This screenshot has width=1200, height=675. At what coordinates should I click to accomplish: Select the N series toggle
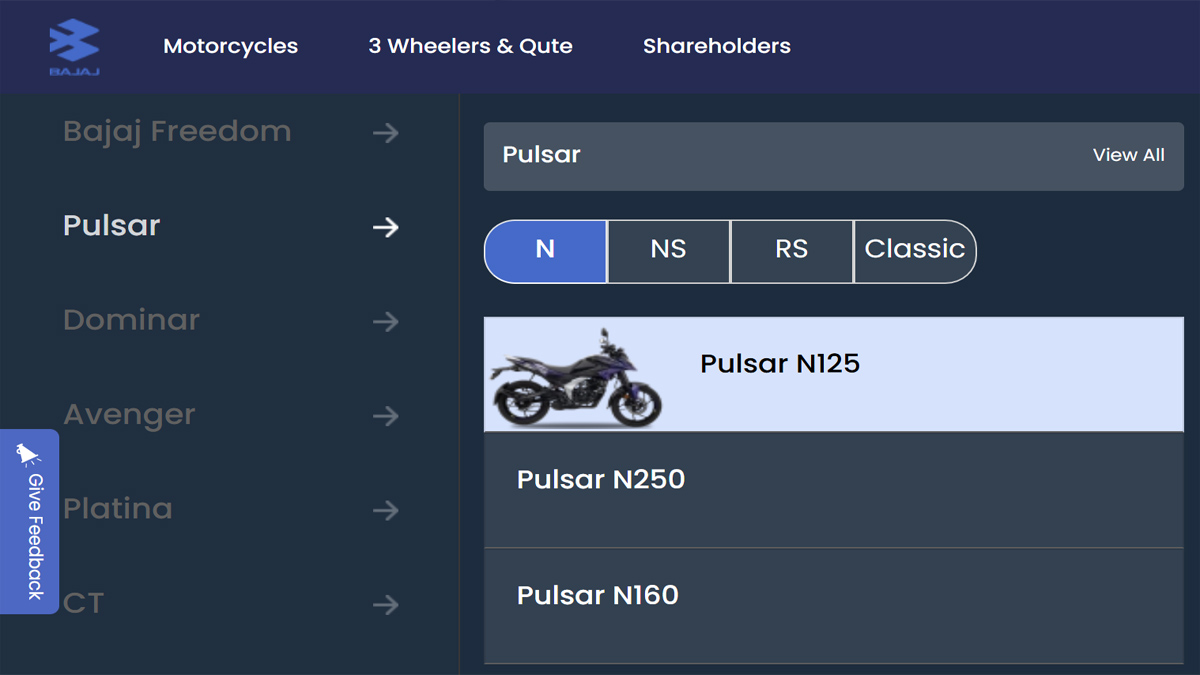coord(545,251)
